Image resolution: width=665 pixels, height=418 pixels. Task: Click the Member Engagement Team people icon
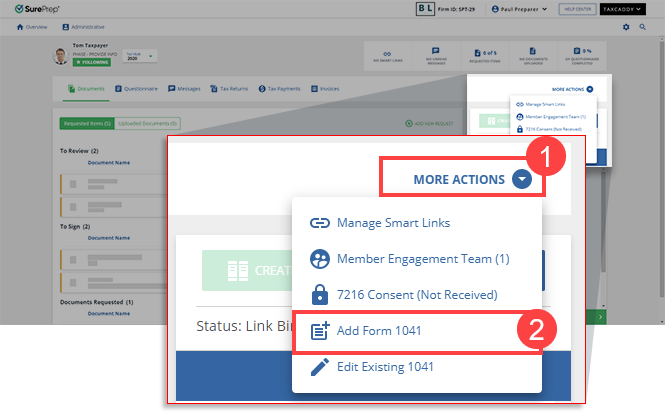[320, 258]
